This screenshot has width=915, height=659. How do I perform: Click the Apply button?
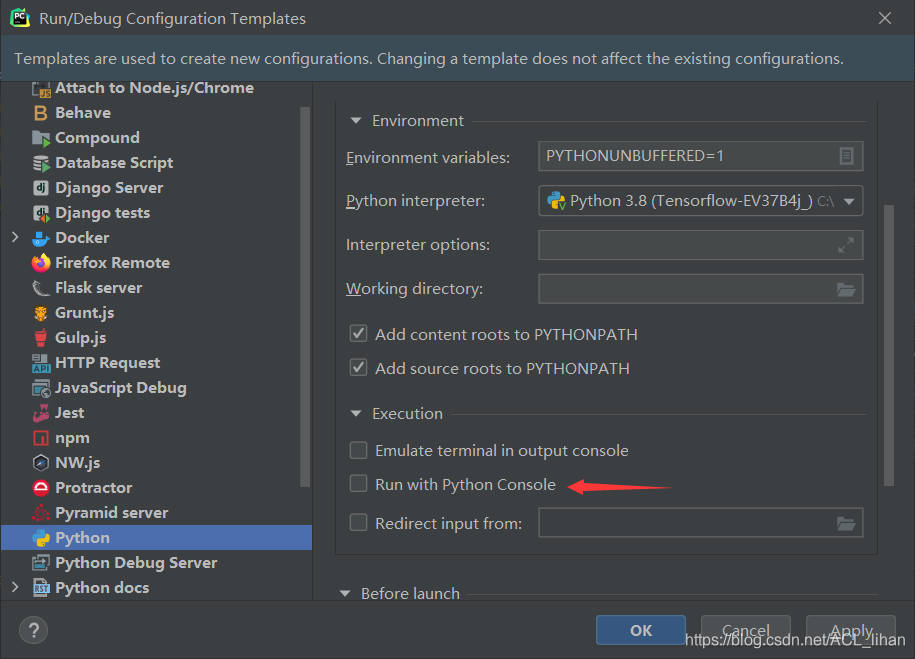click(851, 630)
